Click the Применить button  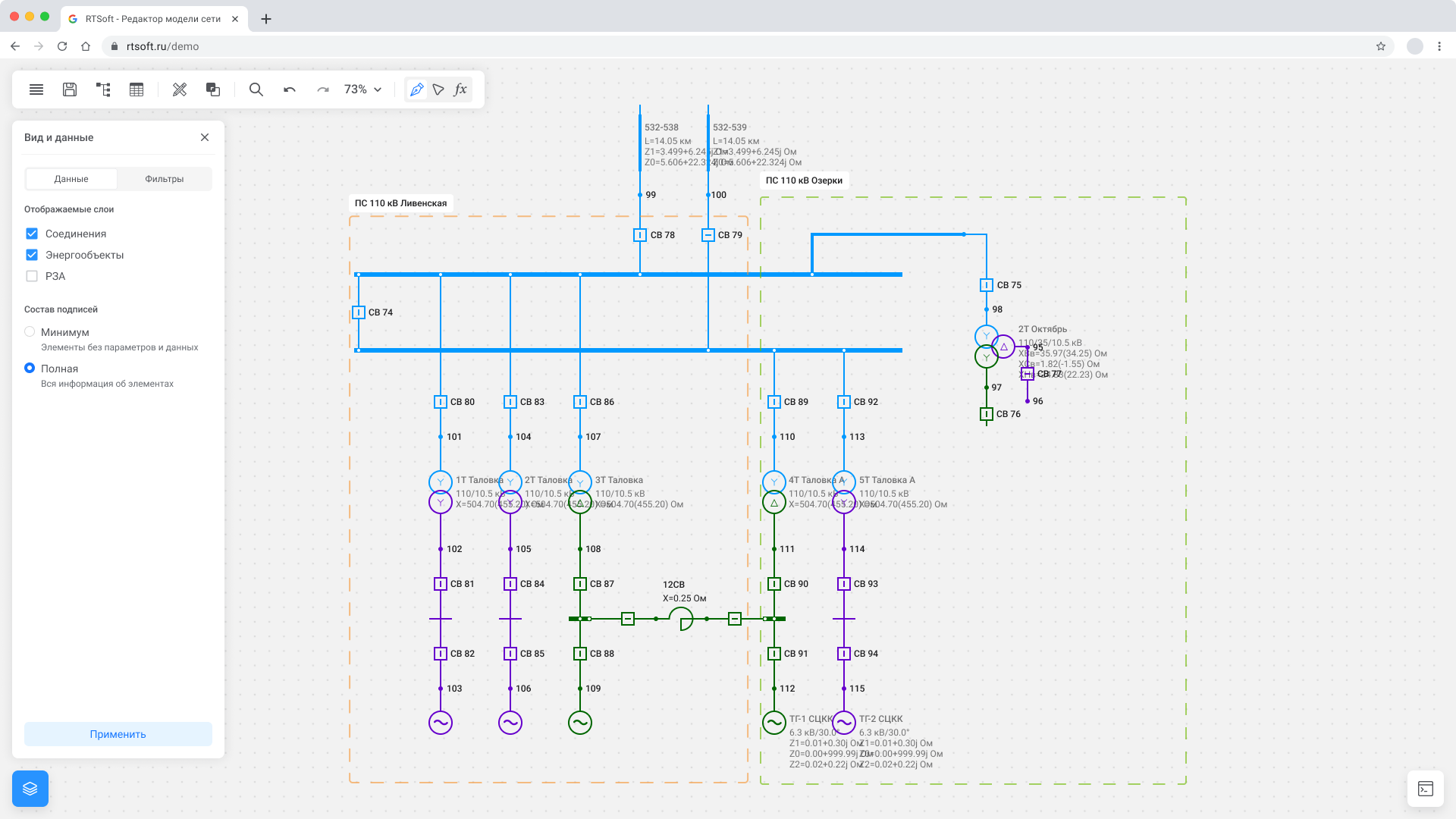118,734
